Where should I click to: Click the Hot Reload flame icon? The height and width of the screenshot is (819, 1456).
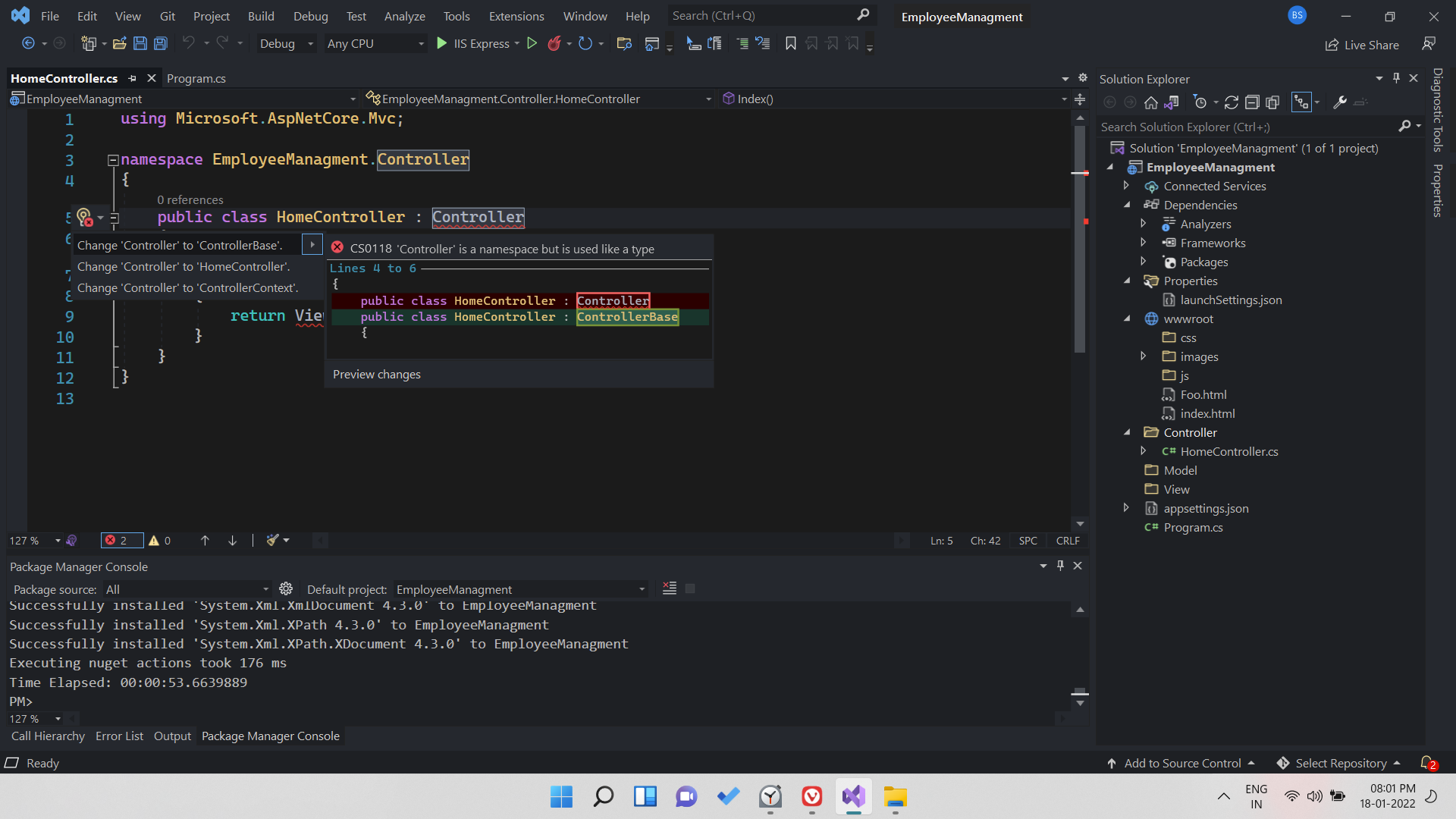tap(554, 44)
